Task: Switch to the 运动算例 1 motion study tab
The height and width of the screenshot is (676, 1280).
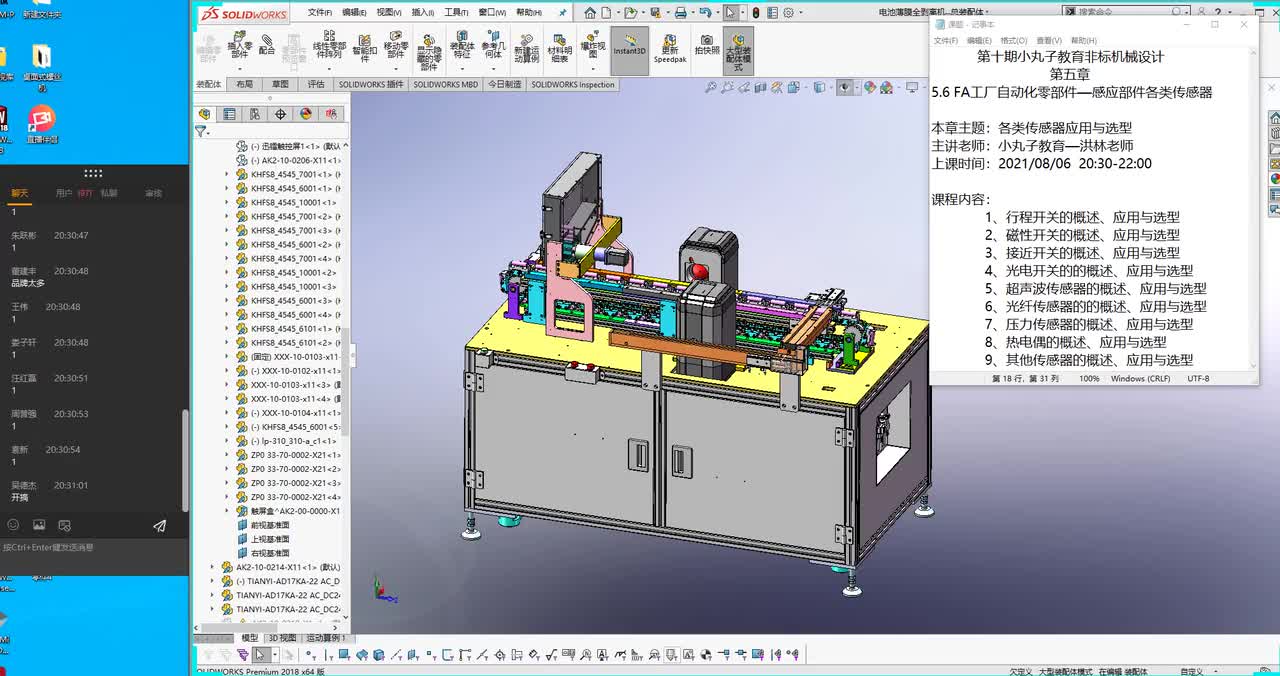Action: 325,638
